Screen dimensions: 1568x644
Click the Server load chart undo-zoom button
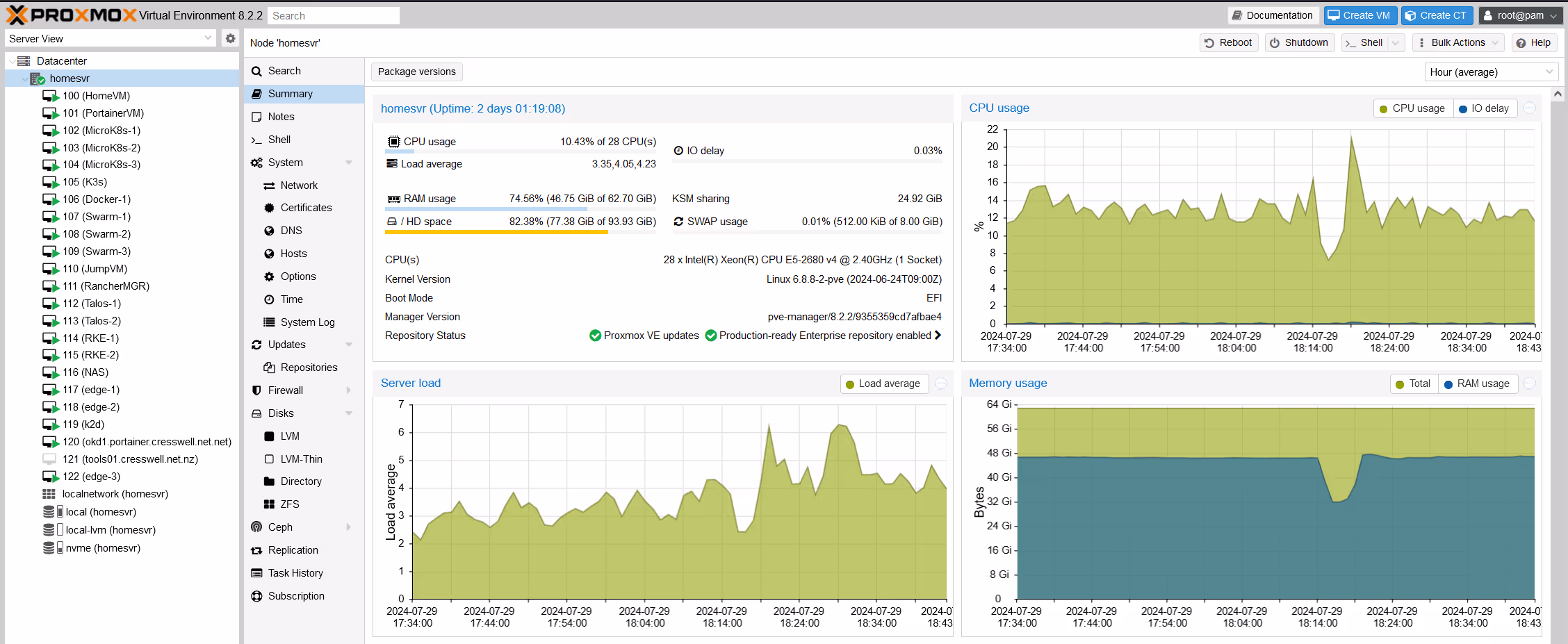tap(941, 383)
